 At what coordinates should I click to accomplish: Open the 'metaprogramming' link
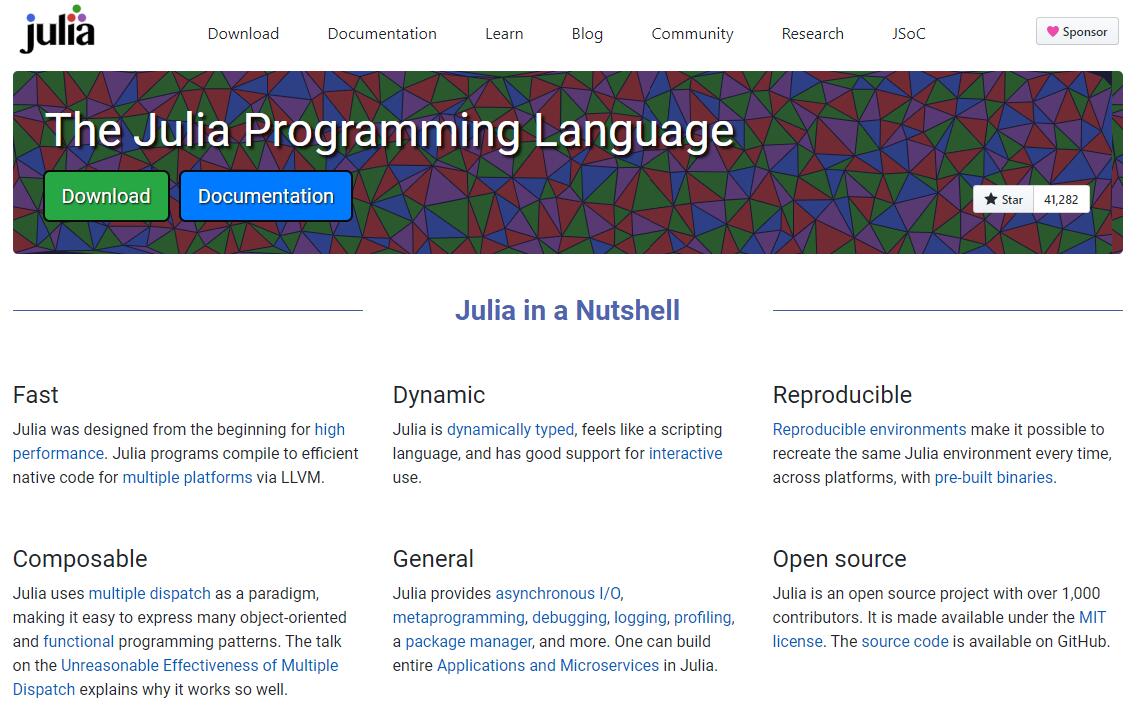pyautogui.click(x=458, y=618)
